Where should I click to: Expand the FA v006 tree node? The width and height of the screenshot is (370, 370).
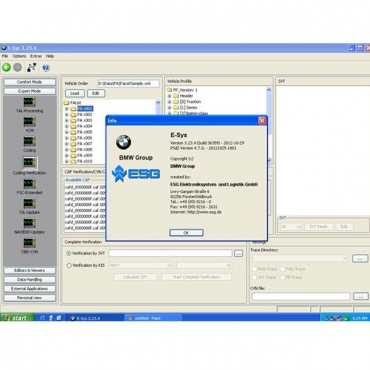(x=67, y=138)
